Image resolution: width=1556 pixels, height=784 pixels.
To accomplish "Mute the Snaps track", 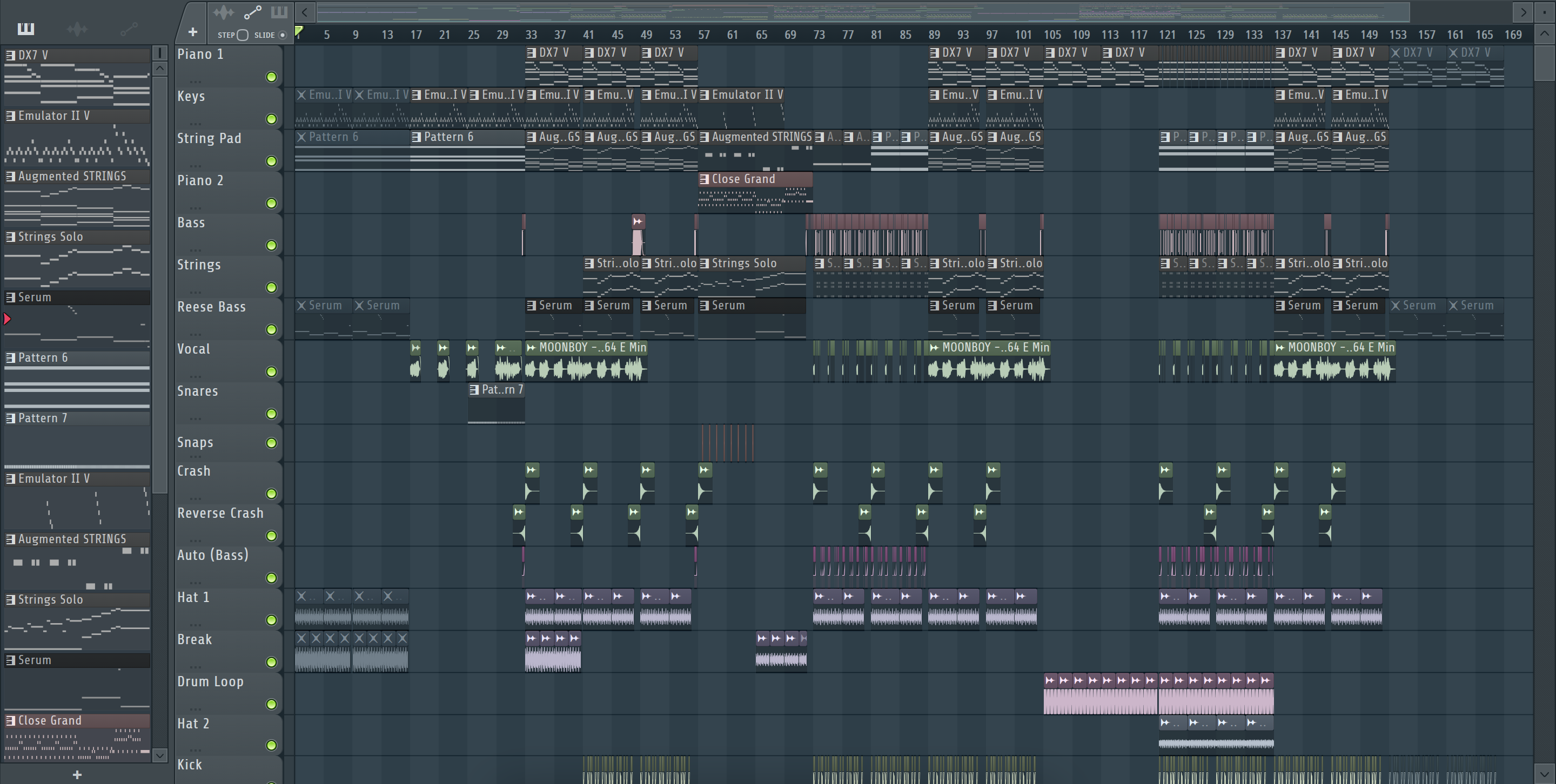I will (271, 443).
